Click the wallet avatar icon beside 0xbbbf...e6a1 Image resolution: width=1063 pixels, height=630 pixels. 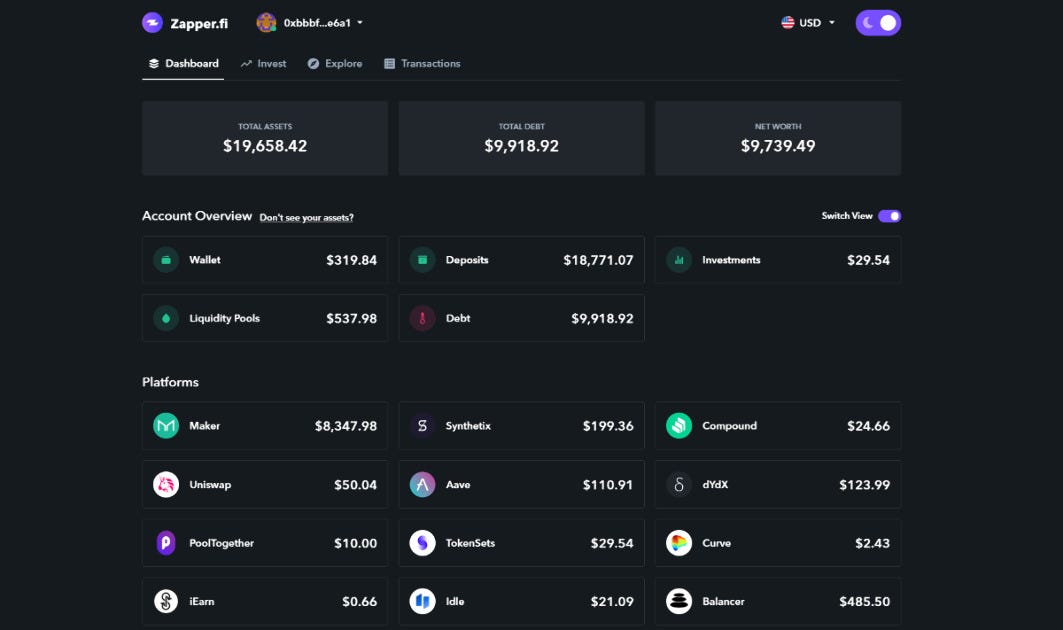tap(266, 22)
